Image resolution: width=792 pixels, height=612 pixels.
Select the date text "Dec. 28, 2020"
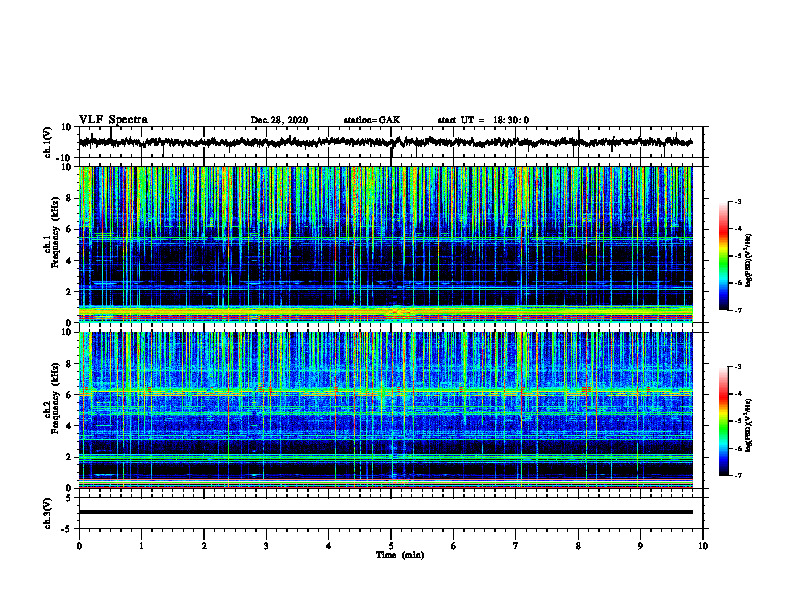pyautogui.click(x=279, y=120)
